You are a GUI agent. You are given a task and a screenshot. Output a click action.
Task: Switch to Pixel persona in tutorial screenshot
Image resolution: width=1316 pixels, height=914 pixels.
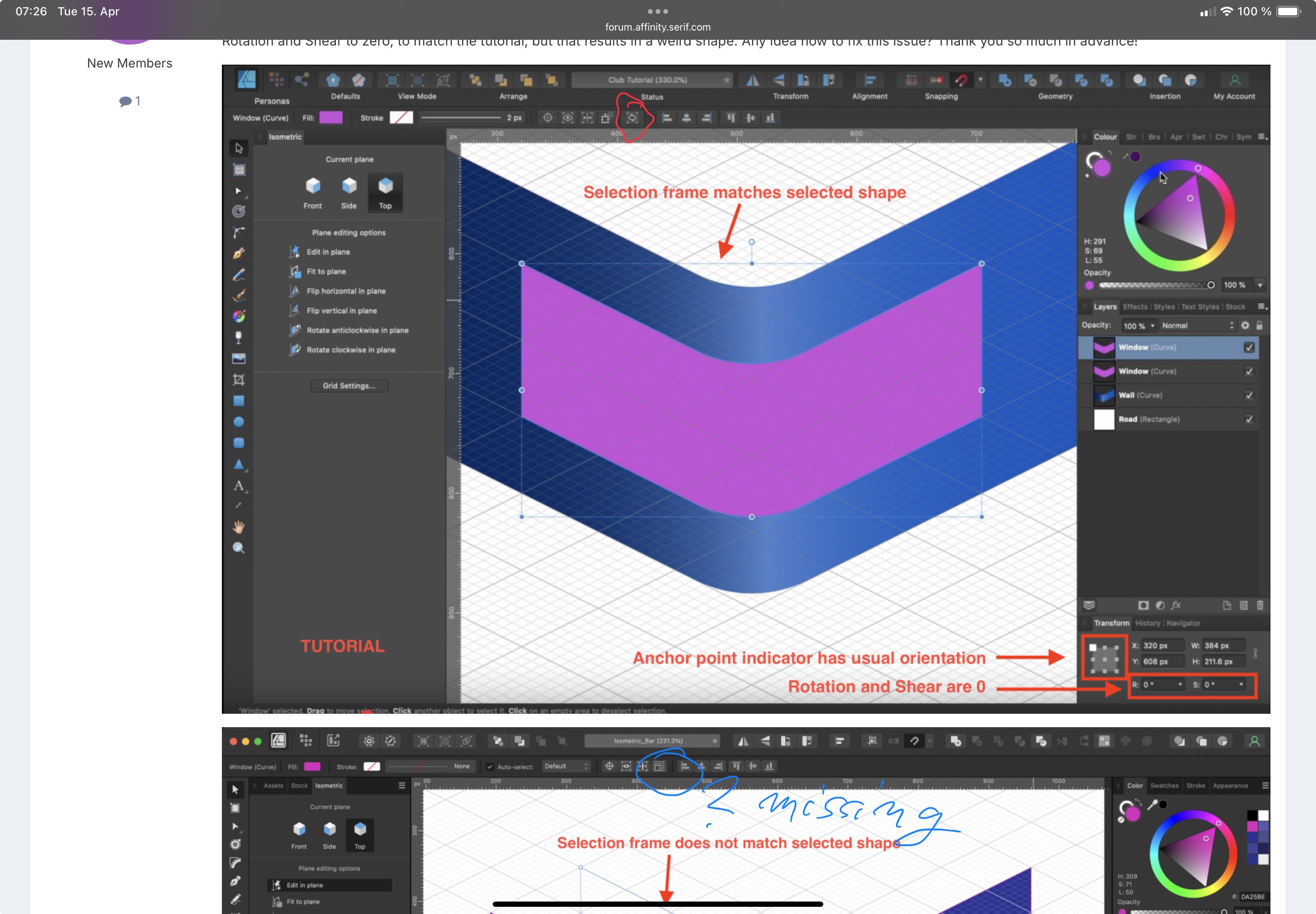pyautogui.click(x=276, y=80)
